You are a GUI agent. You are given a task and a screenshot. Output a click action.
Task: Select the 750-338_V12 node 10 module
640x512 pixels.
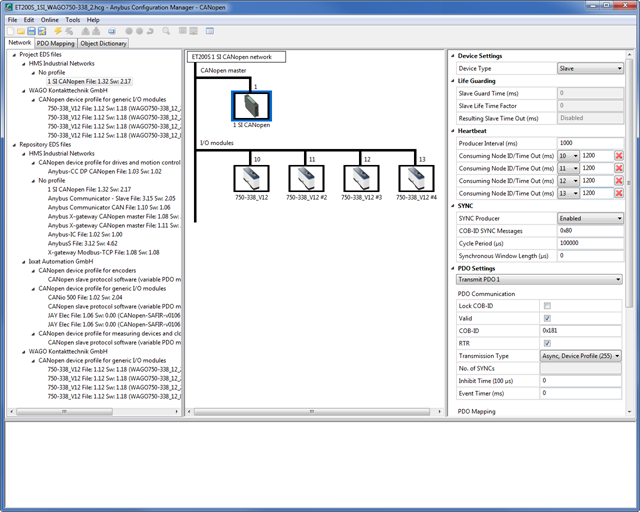(251, 178)
